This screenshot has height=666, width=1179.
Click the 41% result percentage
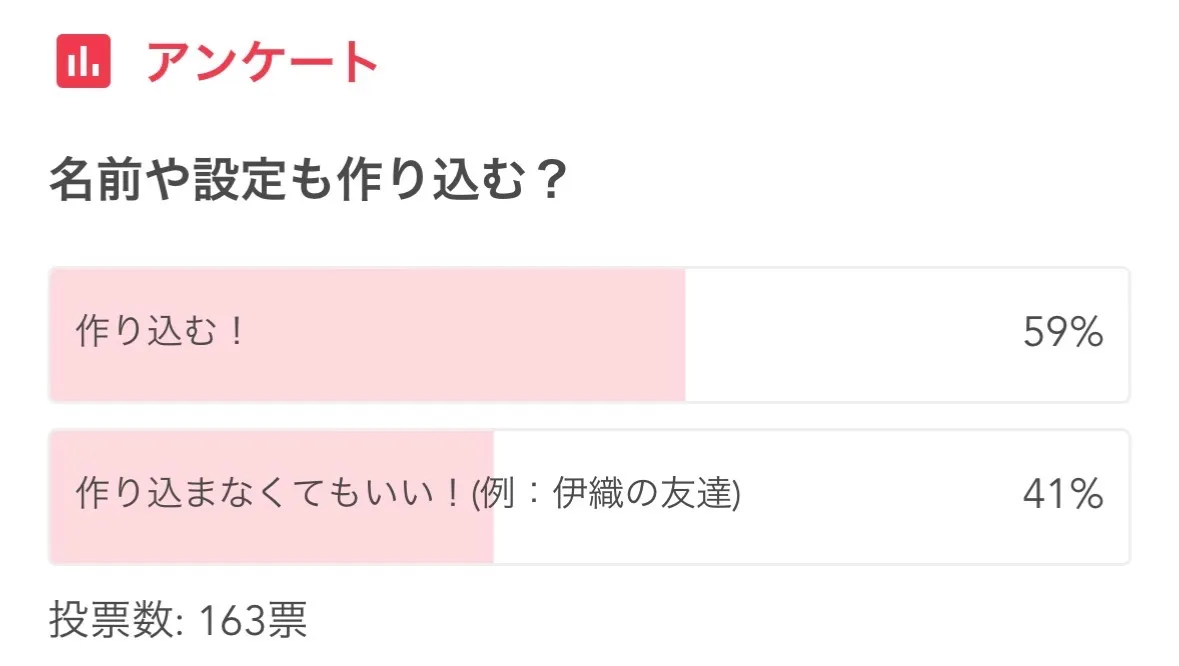[1062, 495]
